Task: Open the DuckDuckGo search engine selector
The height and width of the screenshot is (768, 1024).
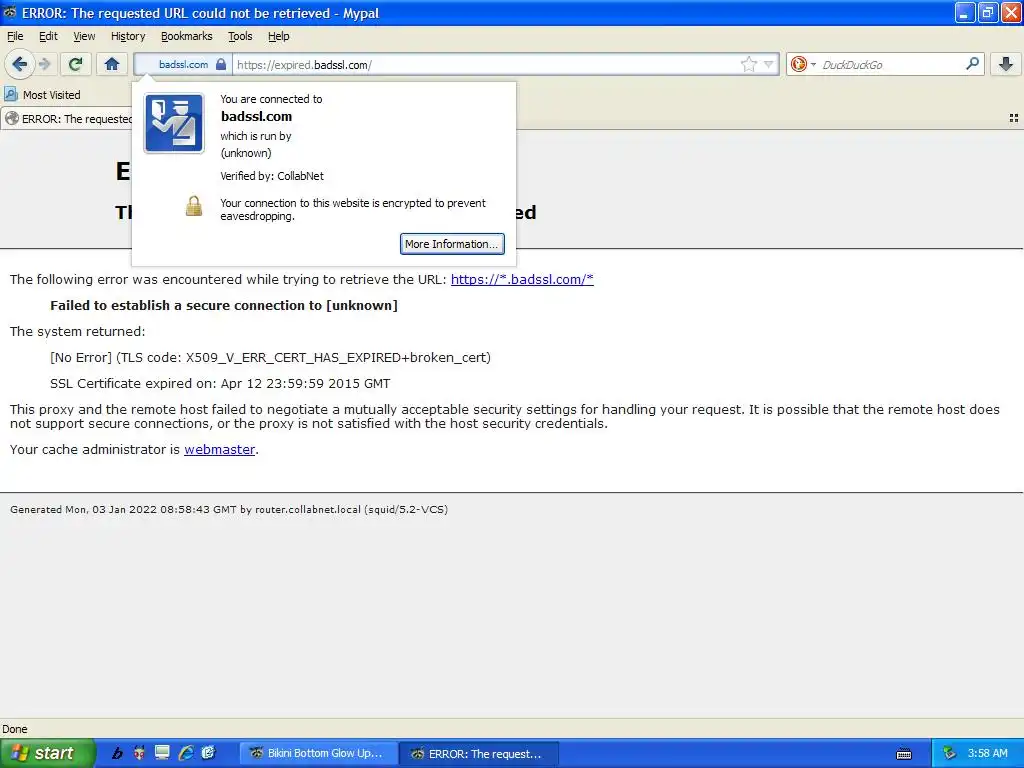Action: [803, 64]
